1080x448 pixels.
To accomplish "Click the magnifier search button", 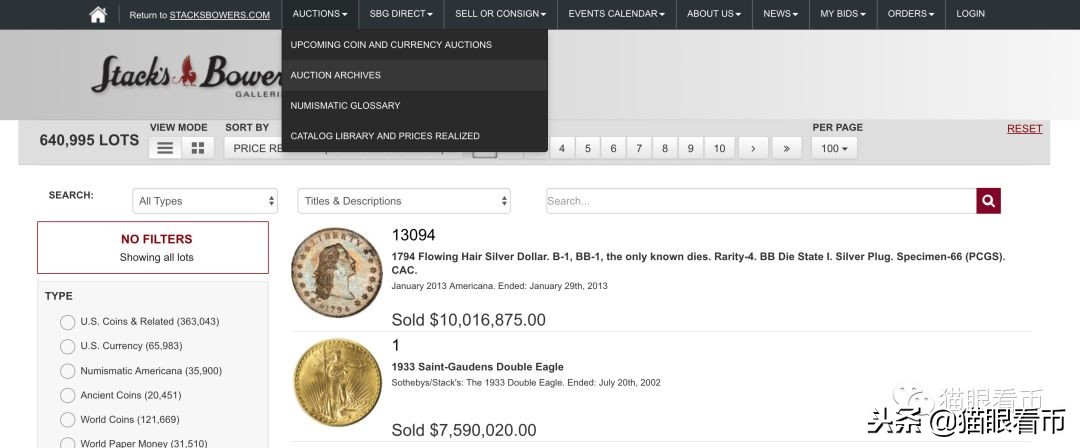I will click(988, 201).
